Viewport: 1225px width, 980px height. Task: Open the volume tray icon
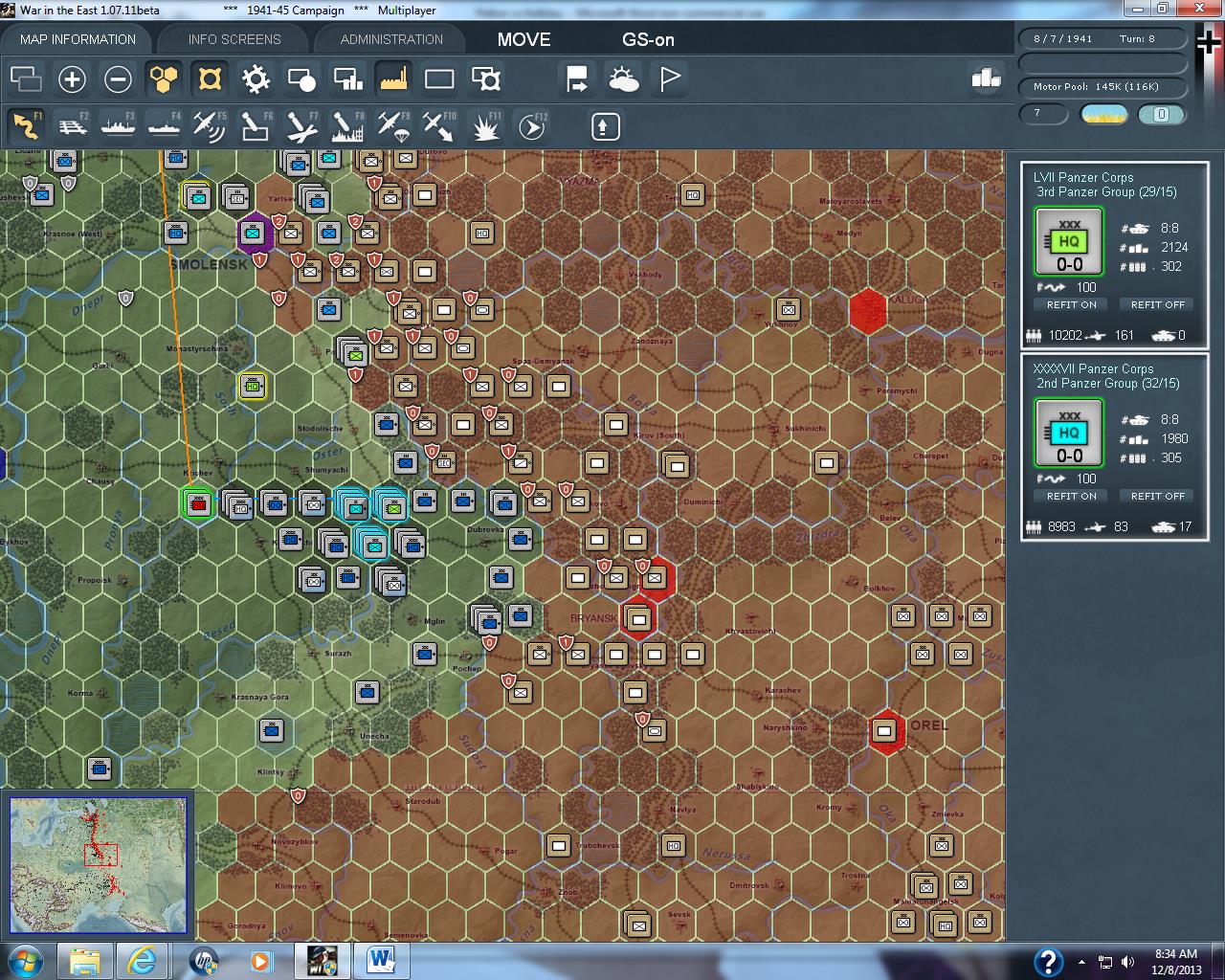(x=1127, y=962)
